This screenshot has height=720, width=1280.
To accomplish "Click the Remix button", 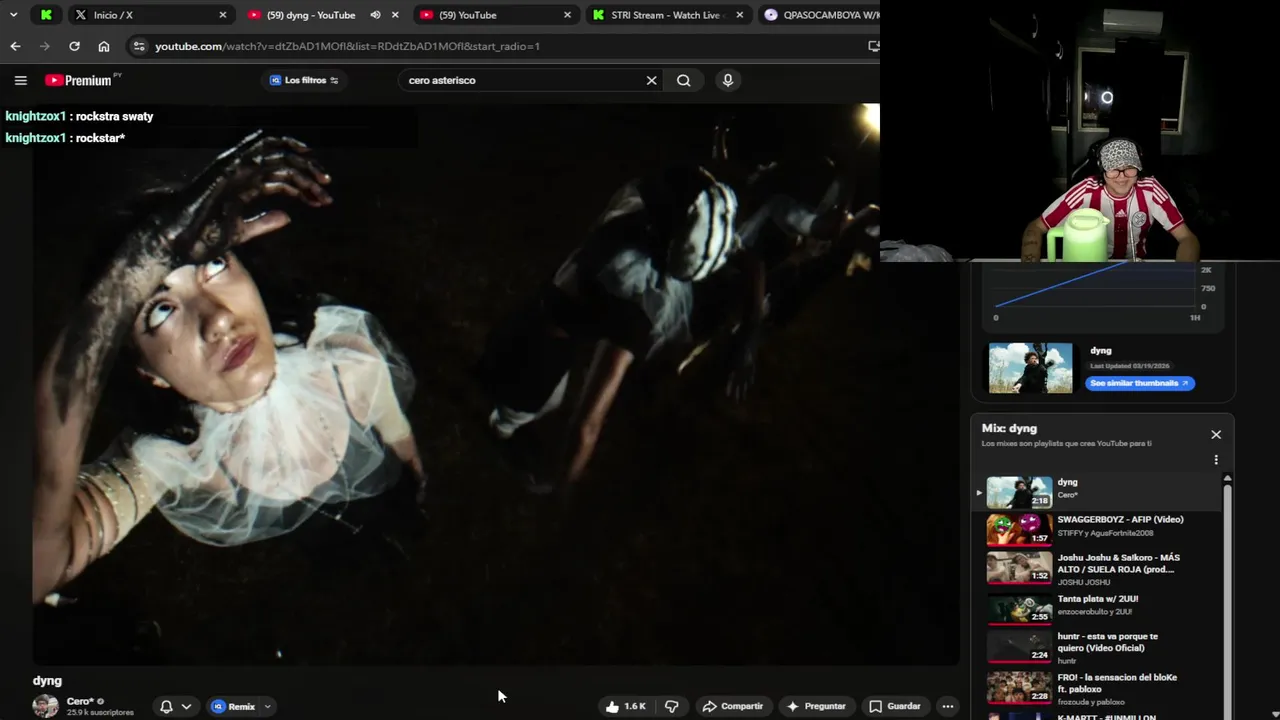I will click(x=233, y=706).
